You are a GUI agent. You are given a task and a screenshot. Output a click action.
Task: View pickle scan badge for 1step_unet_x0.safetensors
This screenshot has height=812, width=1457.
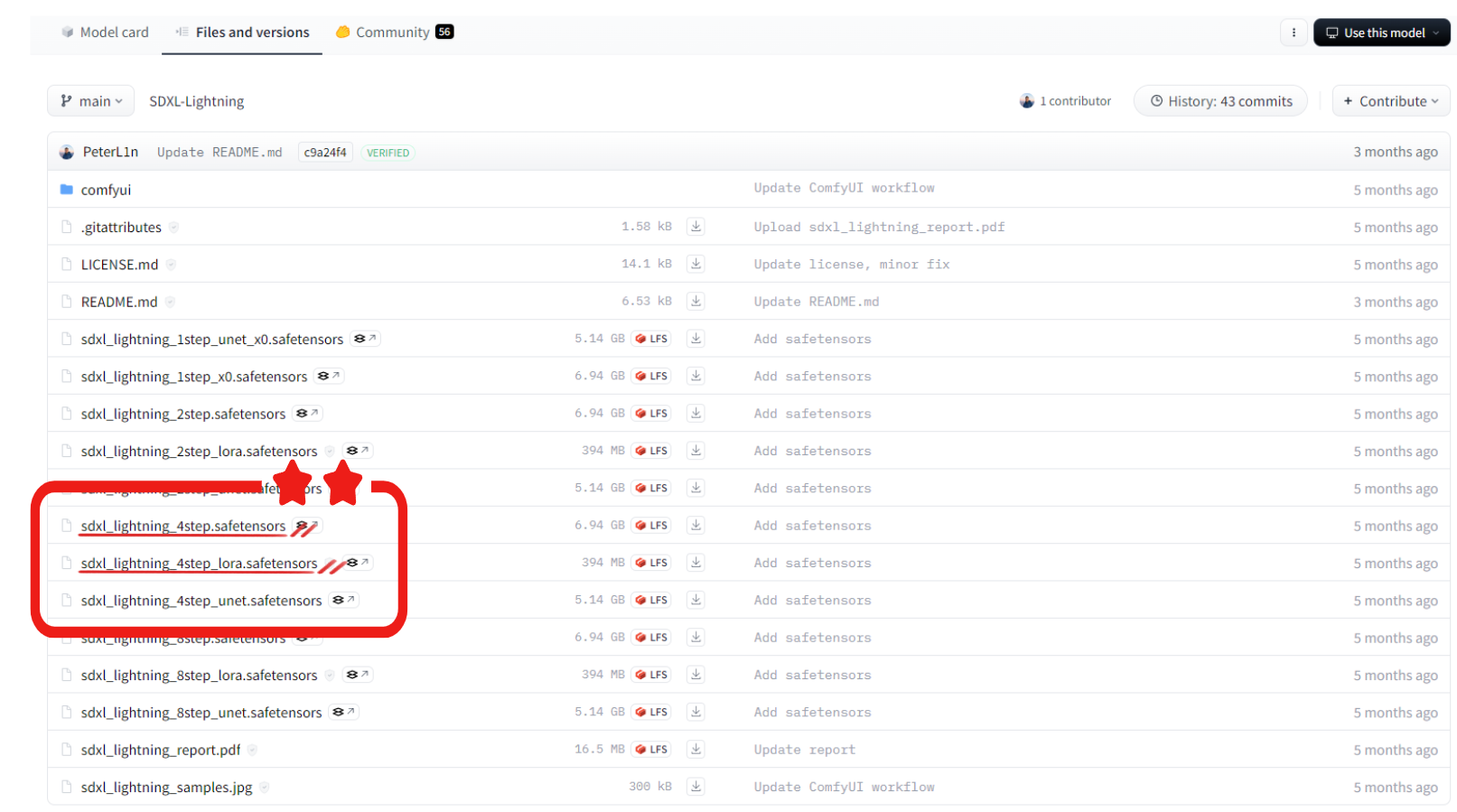pos(365,339)
